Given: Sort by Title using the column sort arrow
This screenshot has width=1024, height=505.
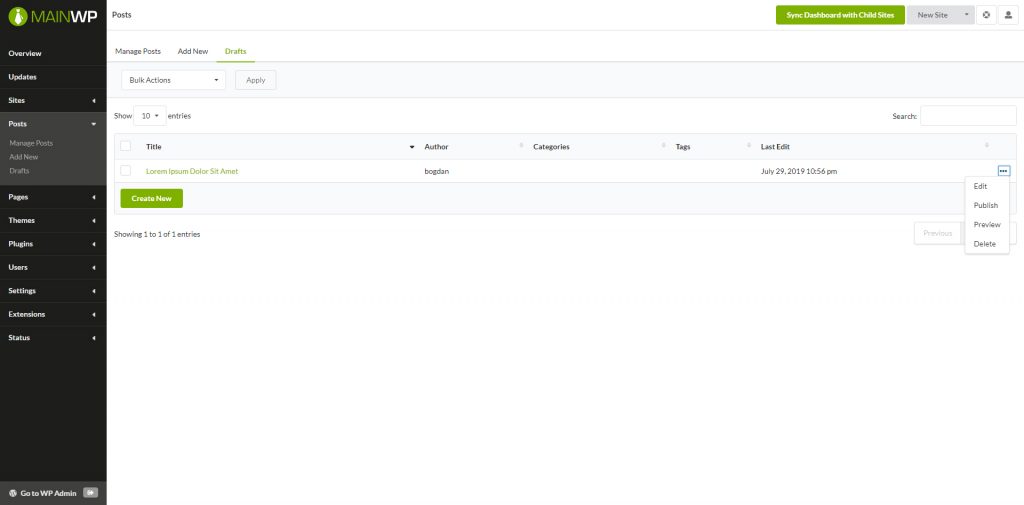Looking at the screenshot, I should tap(412, 147).
